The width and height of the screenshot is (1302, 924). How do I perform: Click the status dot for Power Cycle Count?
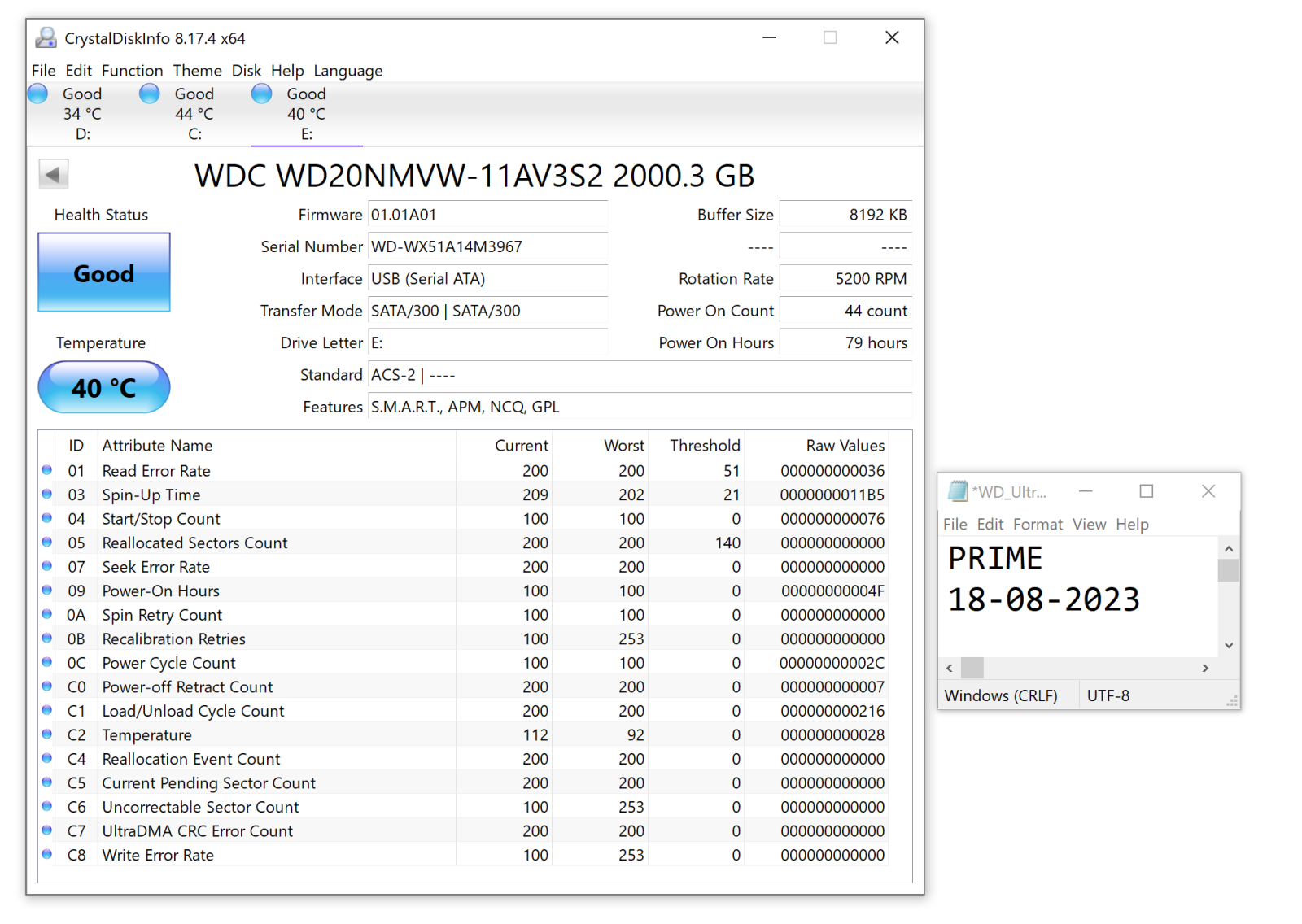click(x=47, y=662)
